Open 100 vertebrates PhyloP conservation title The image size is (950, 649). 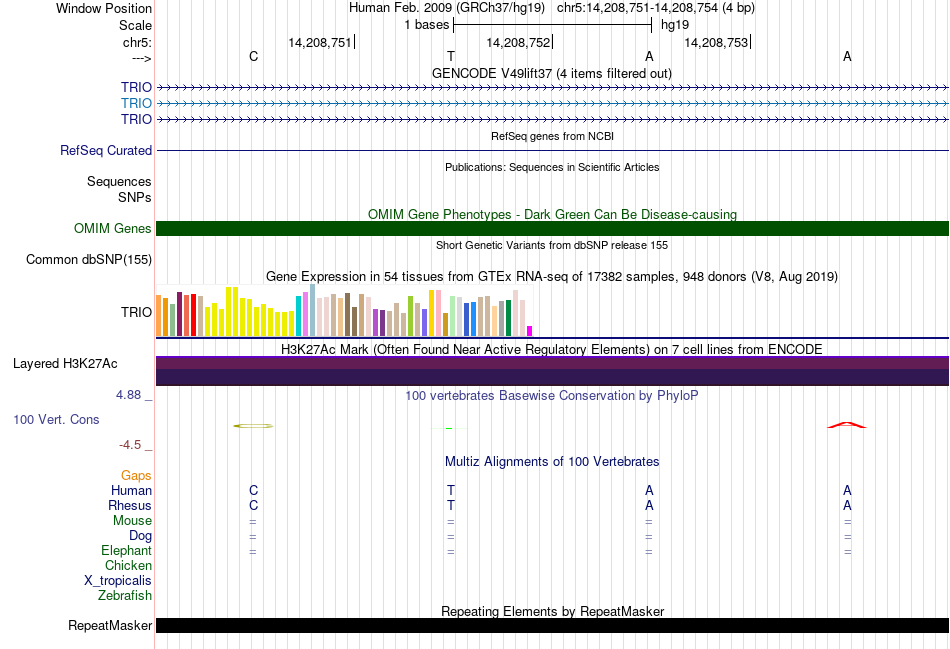click(552, 396)
